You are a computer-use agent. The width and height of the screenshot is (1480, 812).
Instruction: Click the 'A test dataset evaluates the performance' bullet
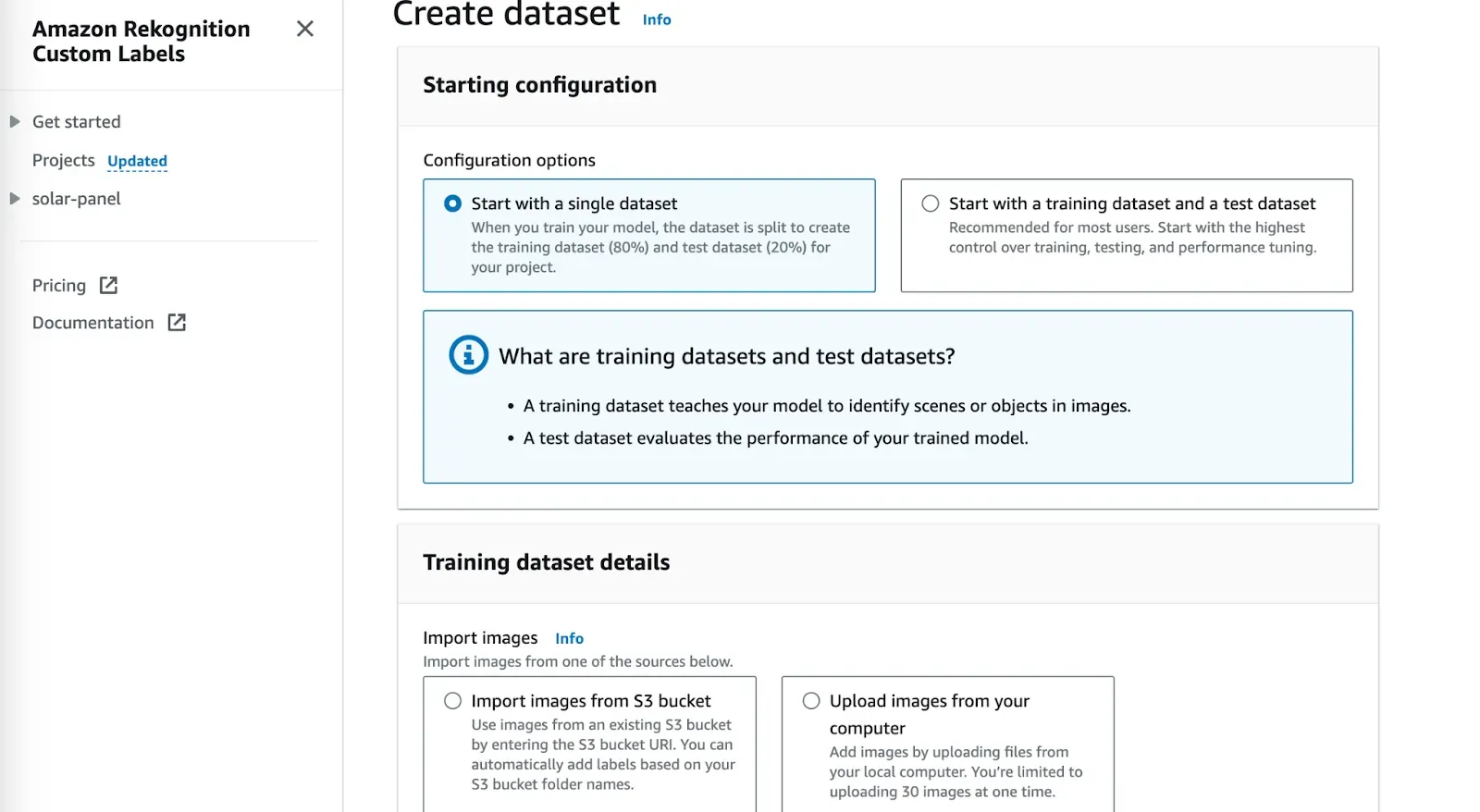pos(776,438)
